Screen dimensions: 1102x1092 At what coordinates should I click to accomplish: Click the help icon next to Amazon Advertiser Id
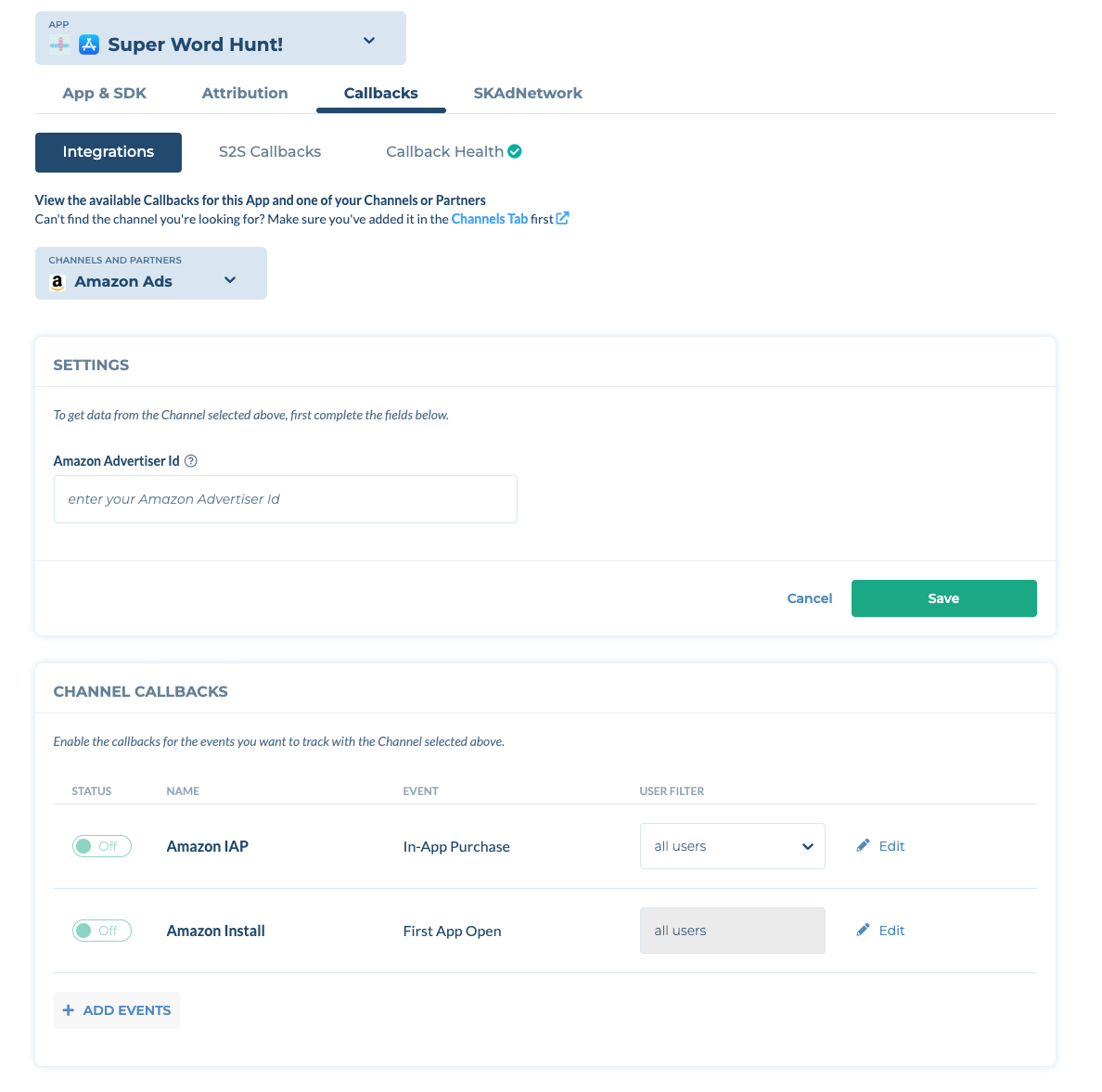click(190, 461)
